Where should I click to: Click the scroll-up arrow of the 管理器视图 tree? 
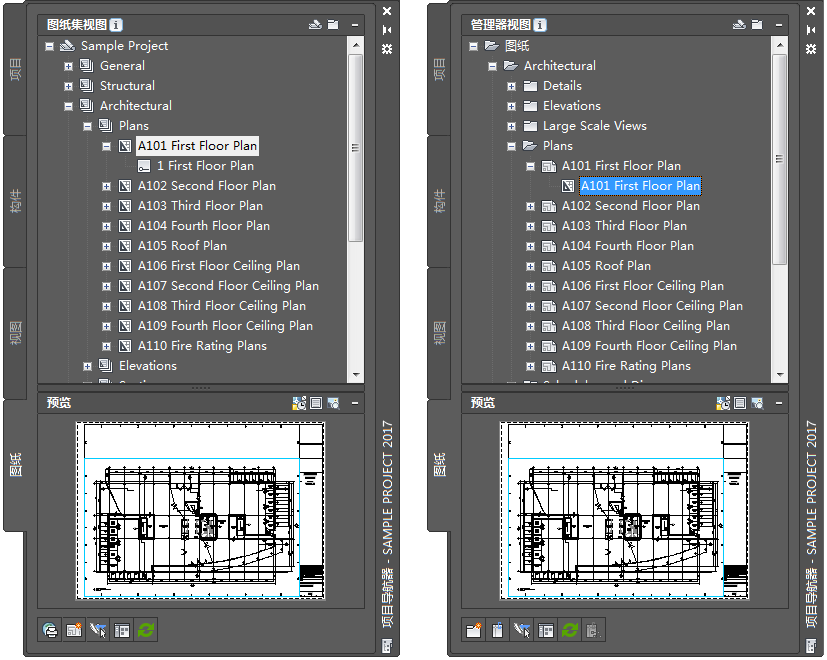tap(780, 45)
